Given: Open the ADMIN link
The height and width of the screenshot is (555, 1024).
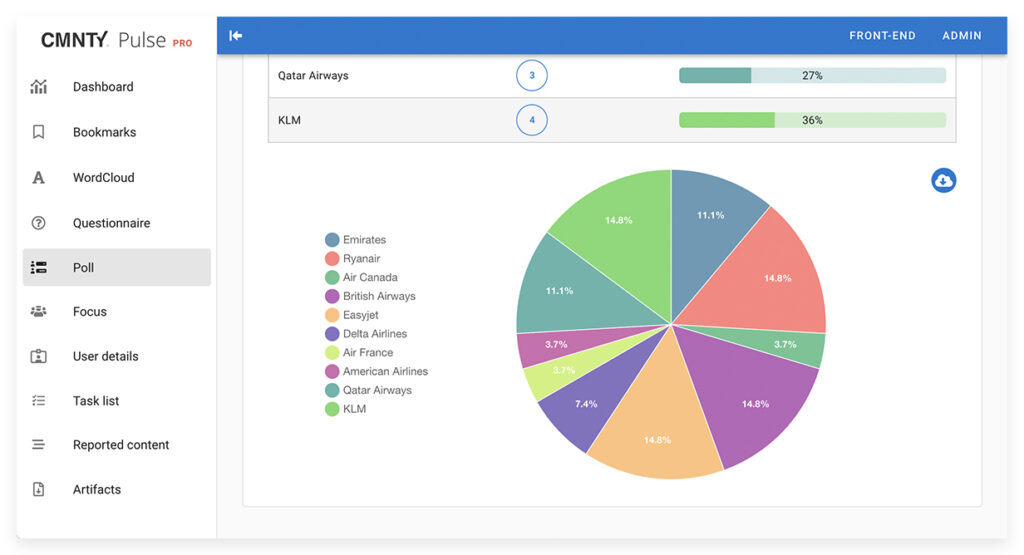Looking at the screenshot, I should pos(961,35).
